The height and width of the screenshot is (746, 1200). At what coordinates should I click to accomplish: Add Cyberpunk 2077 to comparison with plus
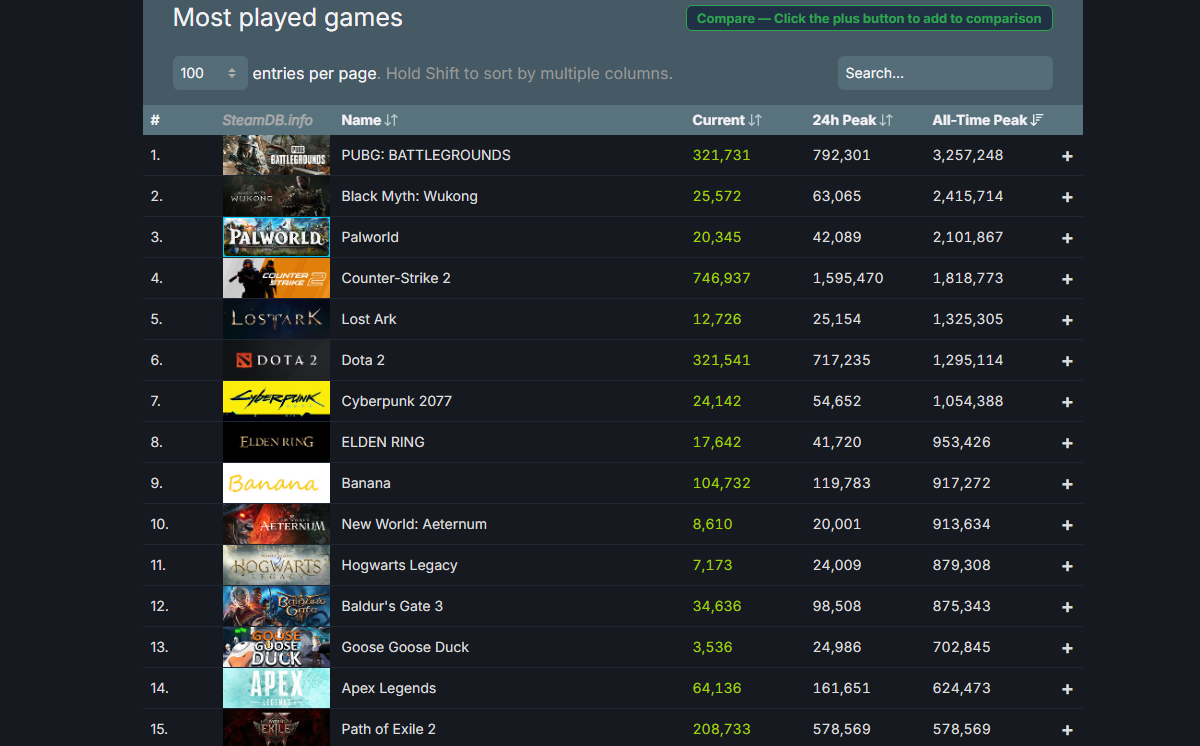coord(1067,402)
